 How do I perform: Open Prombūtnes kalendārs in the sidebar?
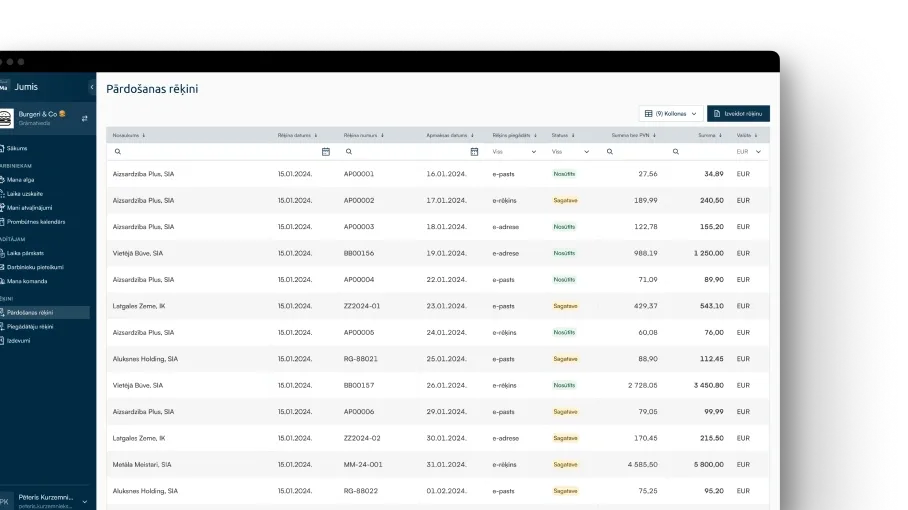35,221
